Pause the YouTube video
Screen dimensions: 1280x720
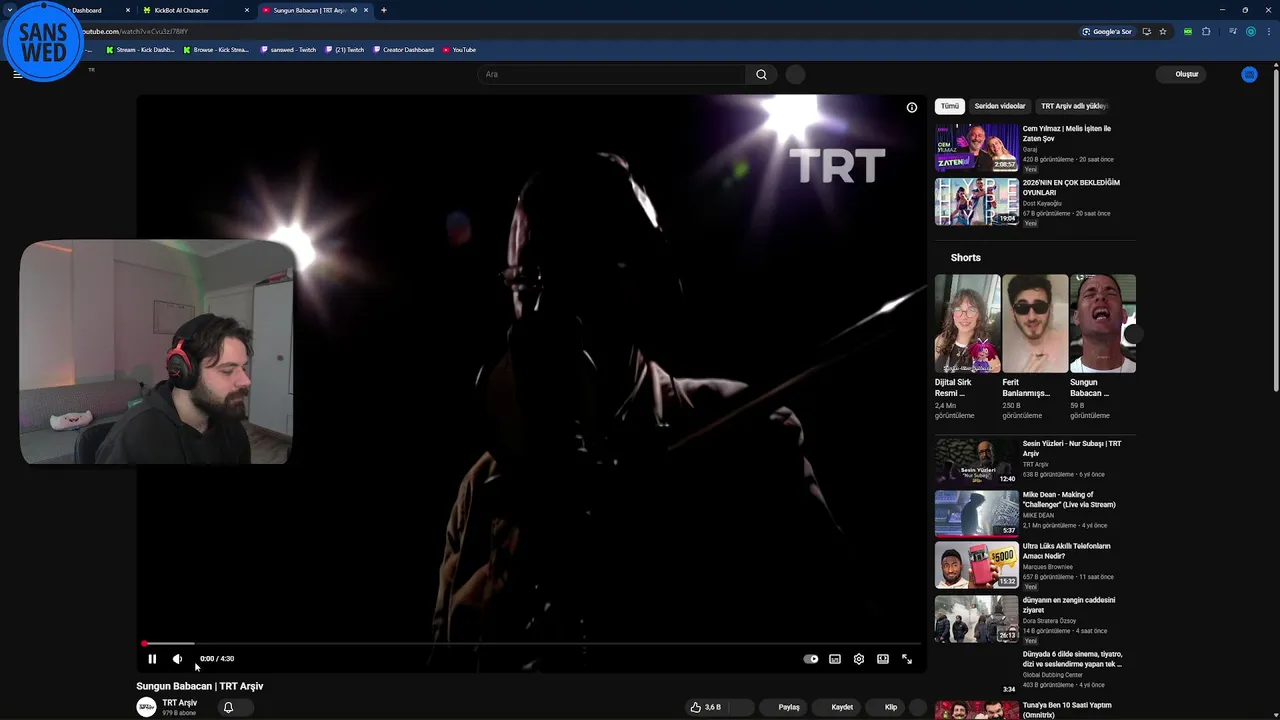[x=152, y=659]
